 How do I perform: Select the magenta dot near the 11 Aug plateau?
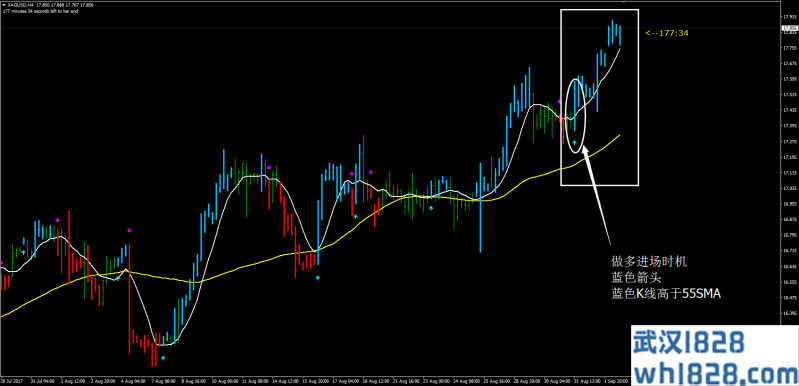[x=269, y=167]
